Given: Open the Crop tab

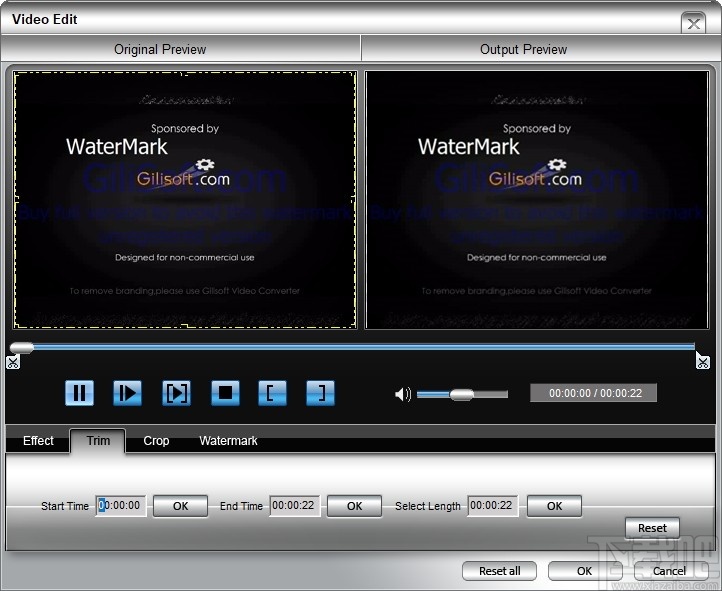Looking at the screenshot, I should click(x=156, y=441).
